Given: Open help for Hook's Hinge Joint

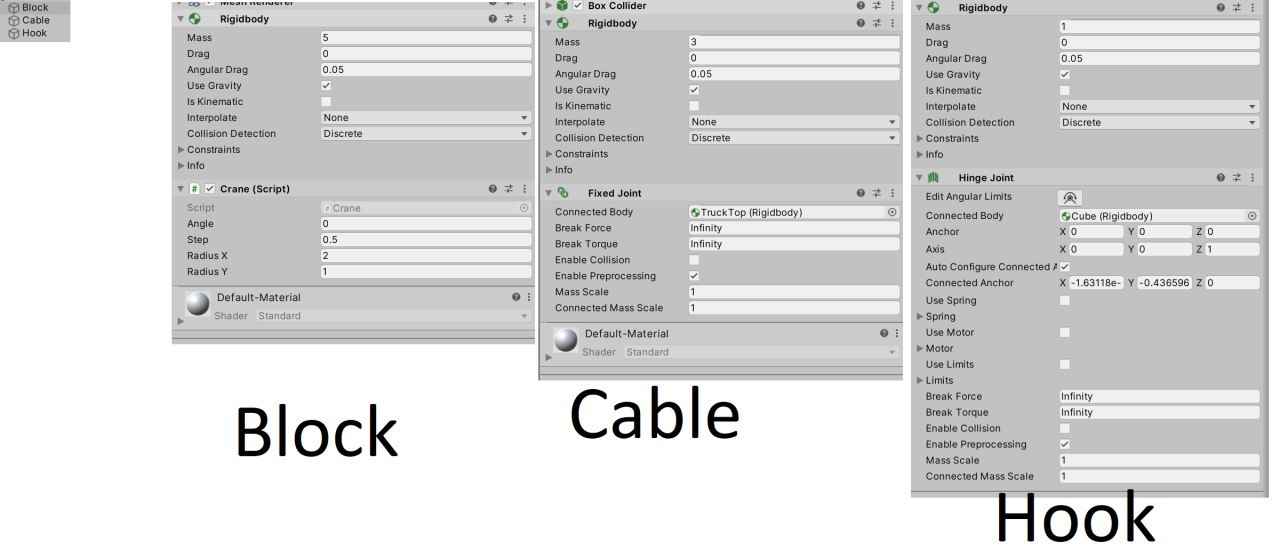Looking at the screenshot, I should point(1221,178).
